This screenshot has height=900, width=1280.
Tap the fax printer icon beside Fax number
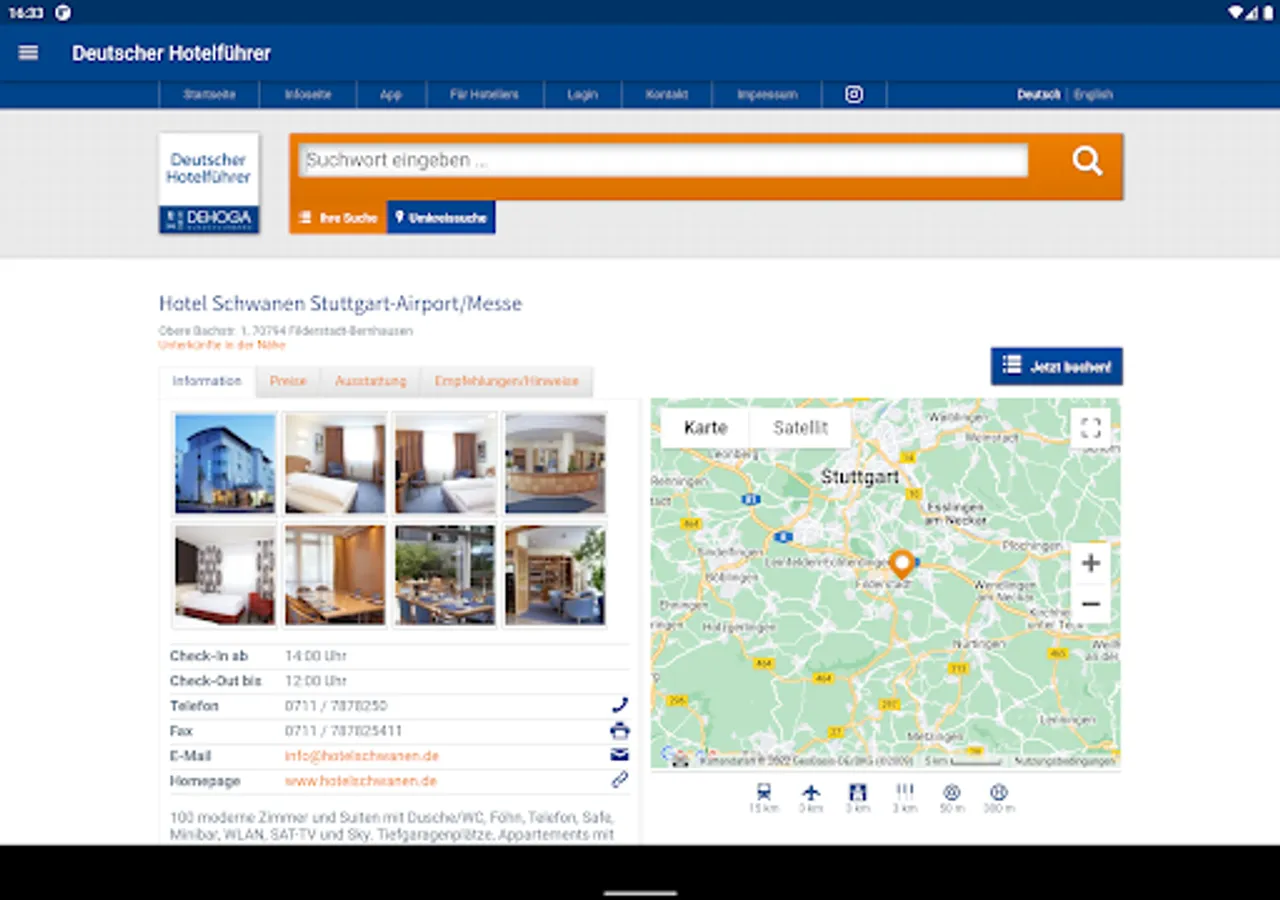(x=620, y=730)
